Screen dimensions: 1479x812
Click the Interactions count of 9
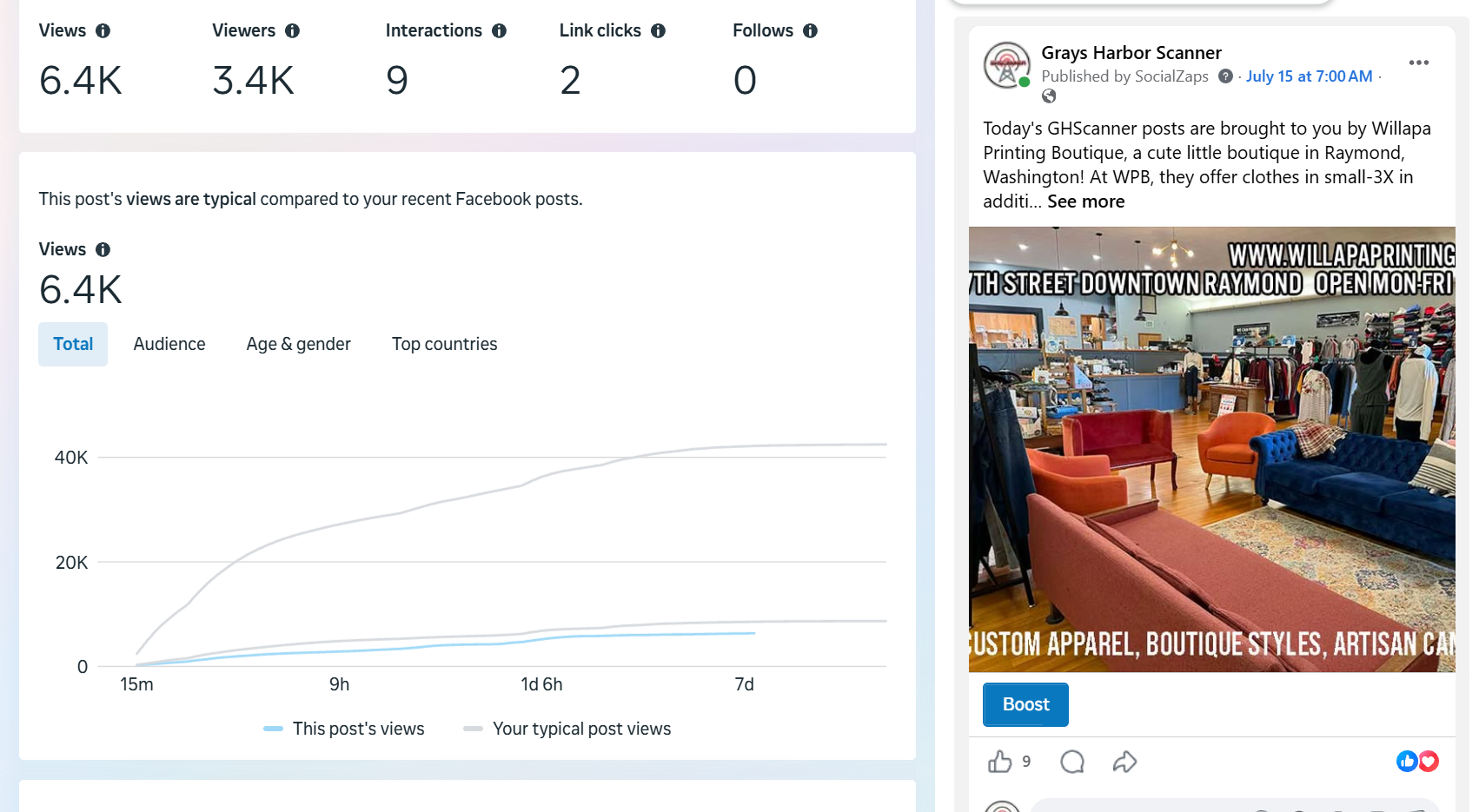click(397, 81)
